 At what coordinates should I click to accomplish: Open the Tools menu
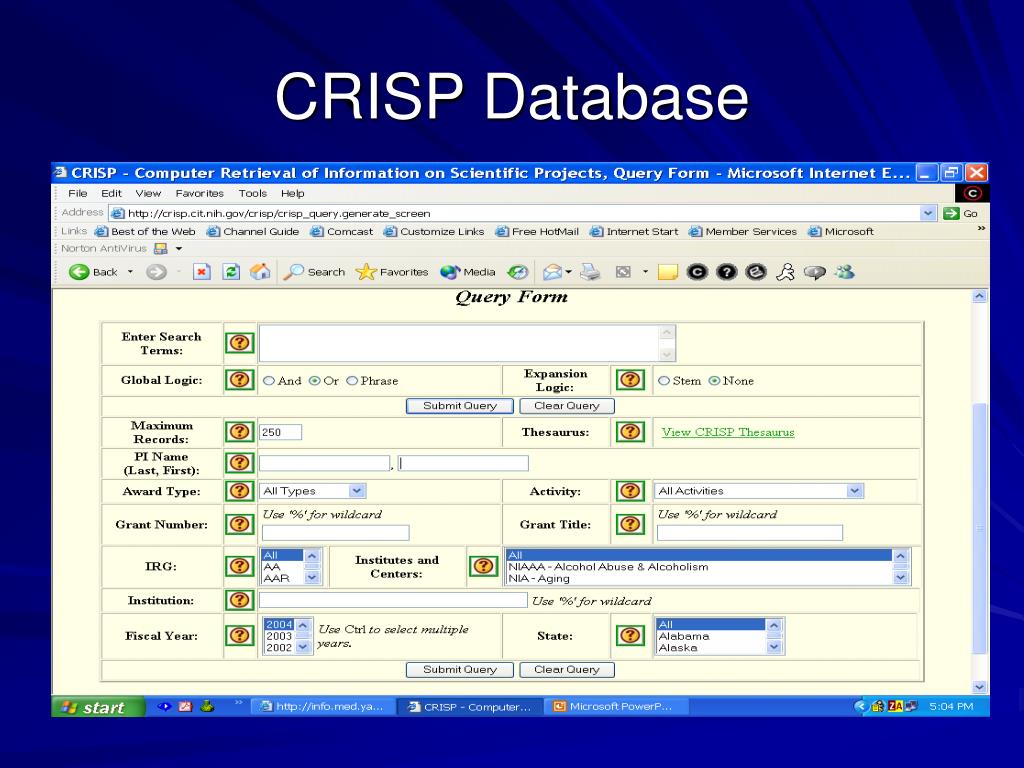253,193
